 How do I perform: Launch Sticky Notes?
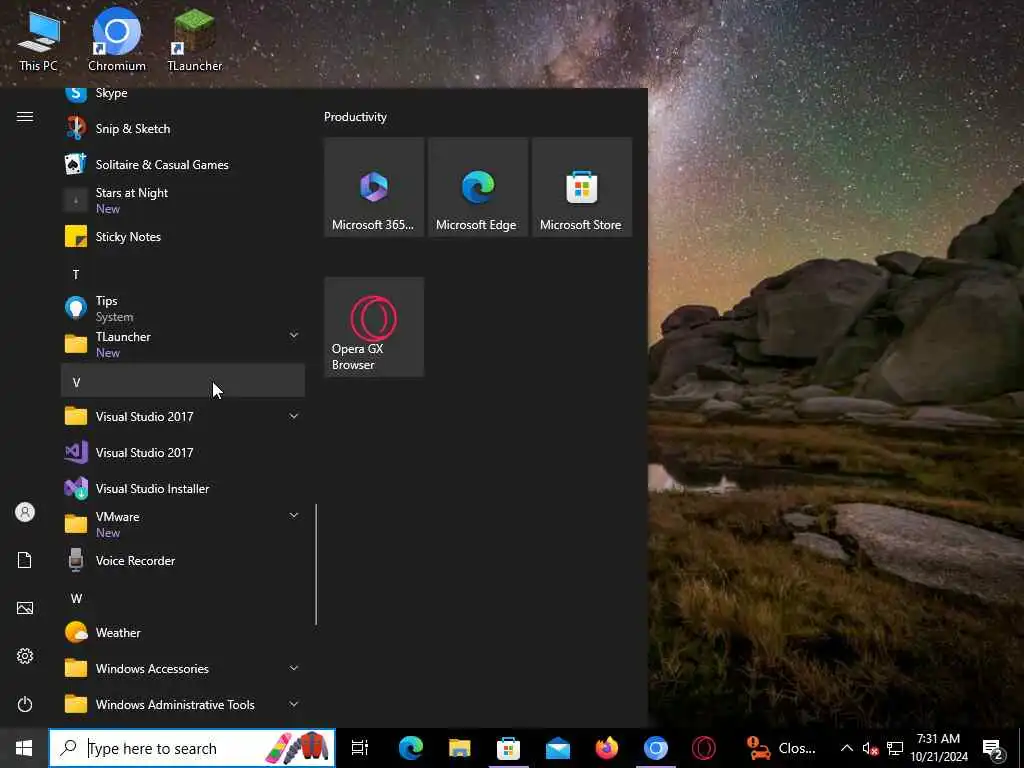click(183, 236)
